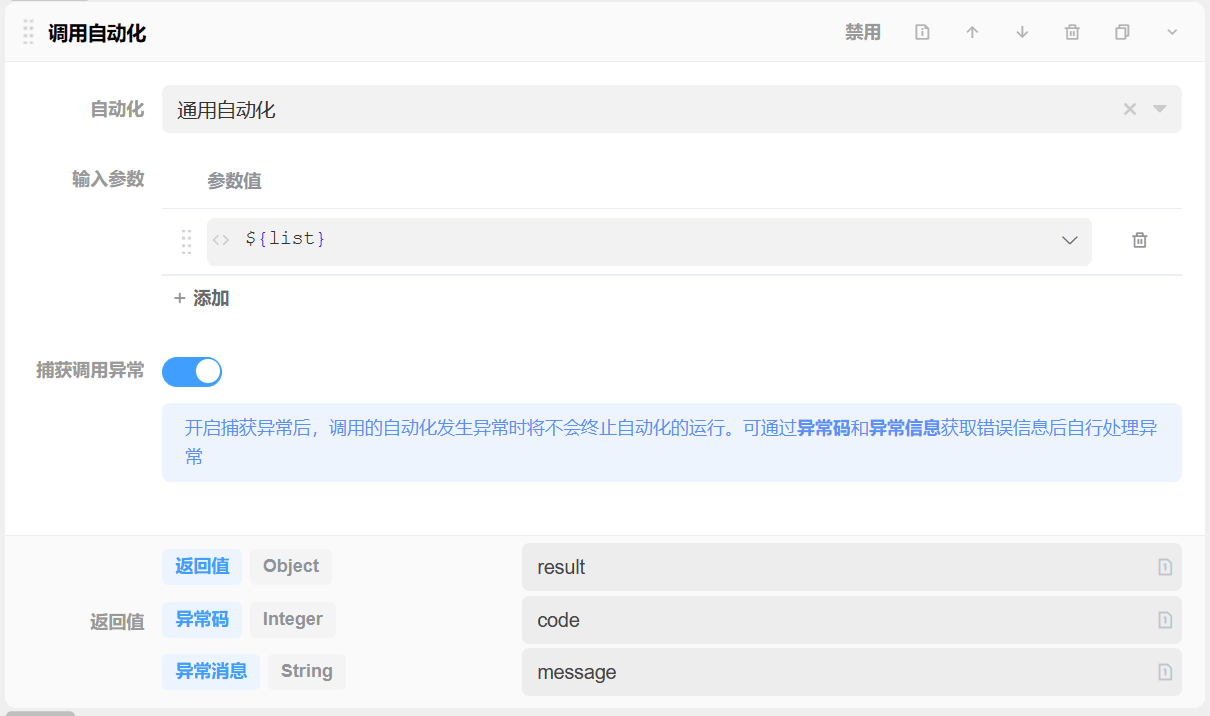
Task: Click 添加 to add a parameter
Action: pyautogui.click(x=202, y=298)
